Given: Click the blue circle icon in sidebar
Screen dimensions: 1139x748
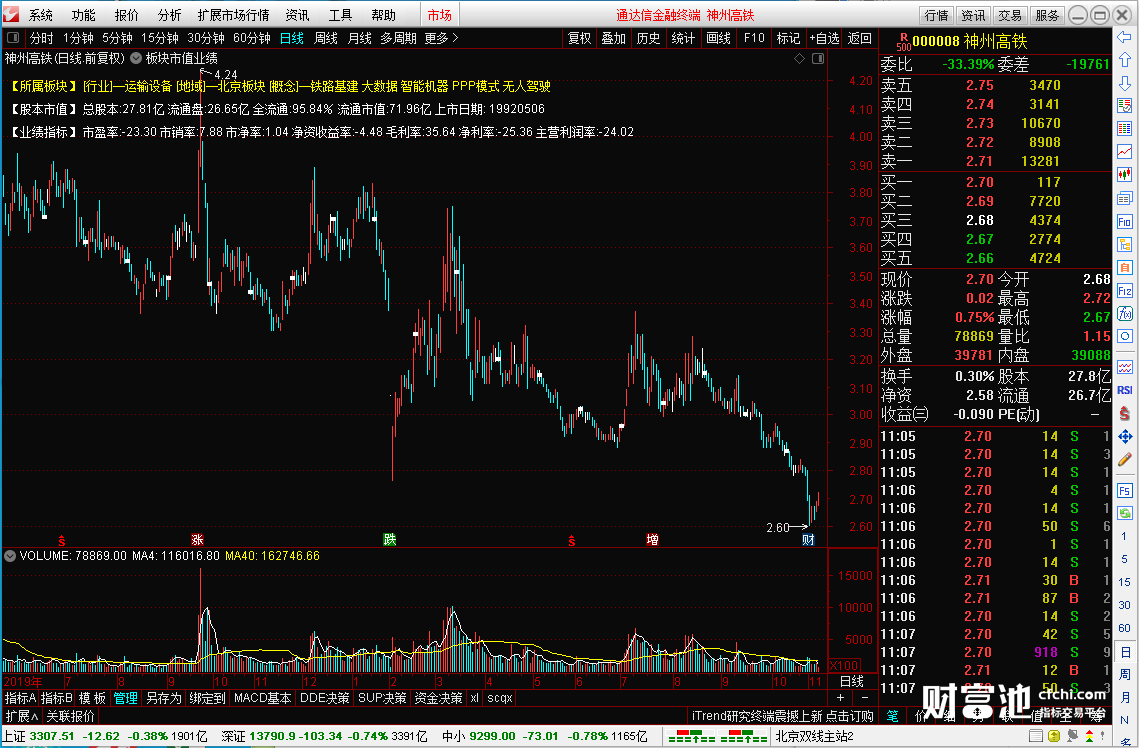Looking at the screenshot, I should click(x=1124, y=337).
